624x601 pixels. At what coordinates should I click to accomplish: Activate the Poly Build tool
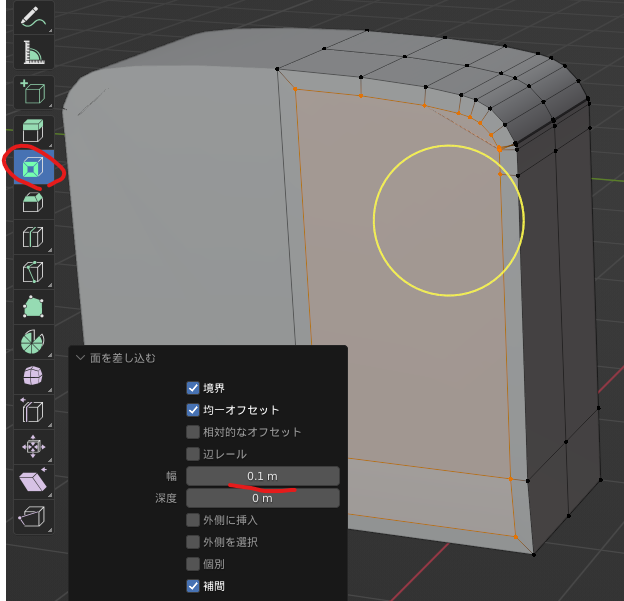click(33, 307)
